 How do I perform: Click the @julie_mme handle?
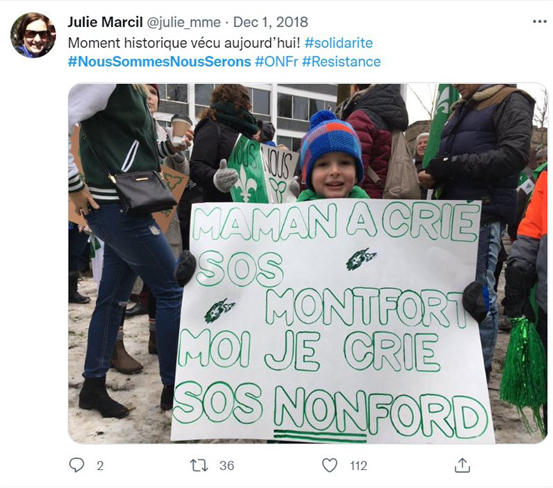point(183,23)
